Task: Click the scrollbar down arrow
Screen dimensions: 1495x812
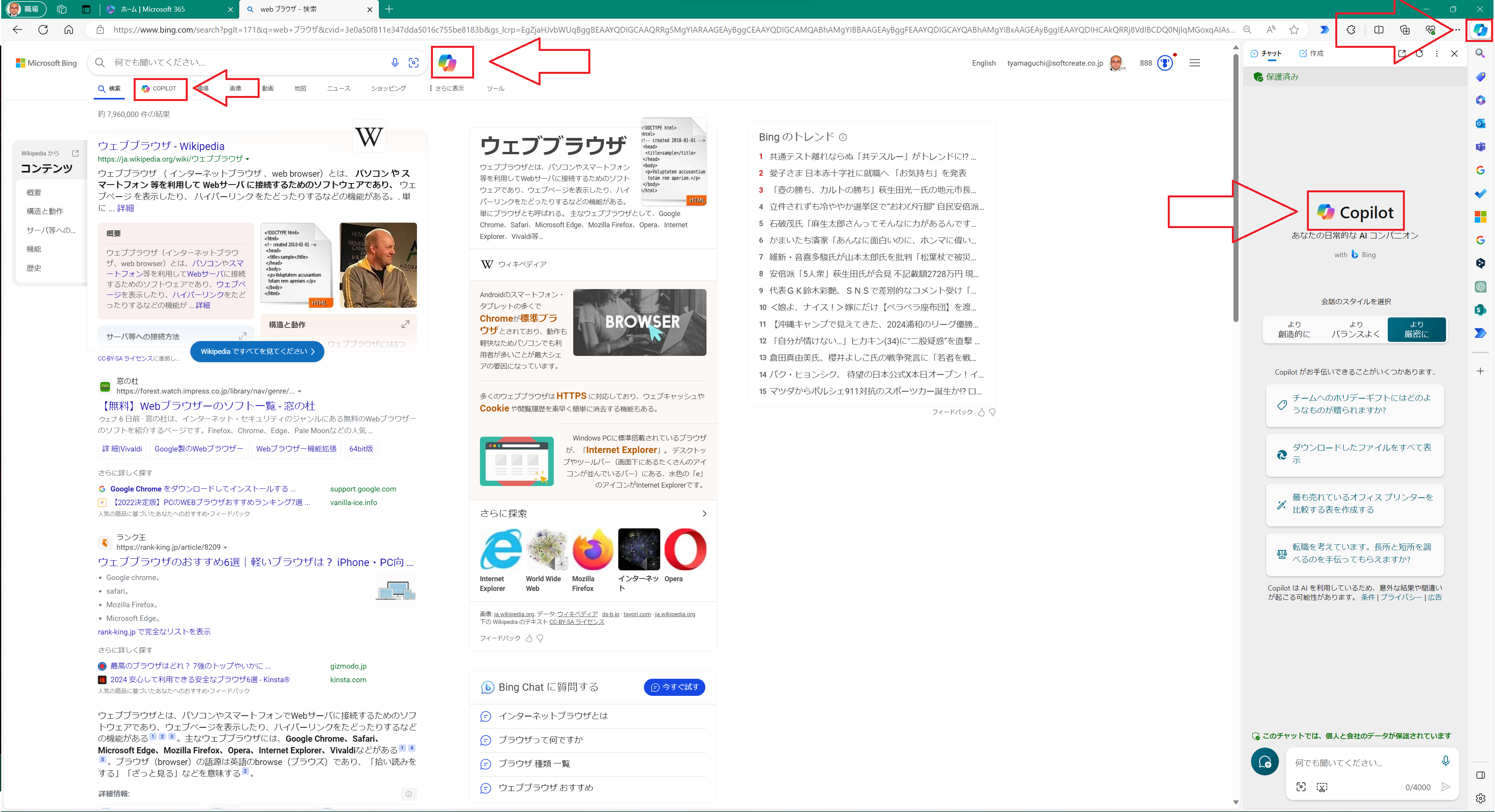Action: [x=1235, y=803]
